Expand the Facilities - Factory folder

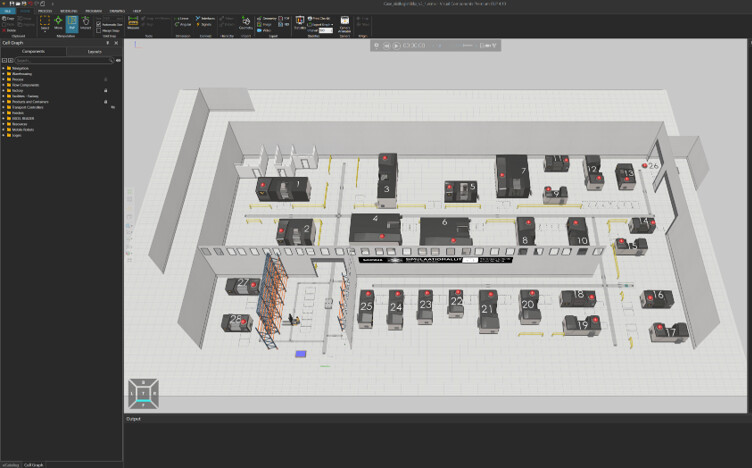3,96
